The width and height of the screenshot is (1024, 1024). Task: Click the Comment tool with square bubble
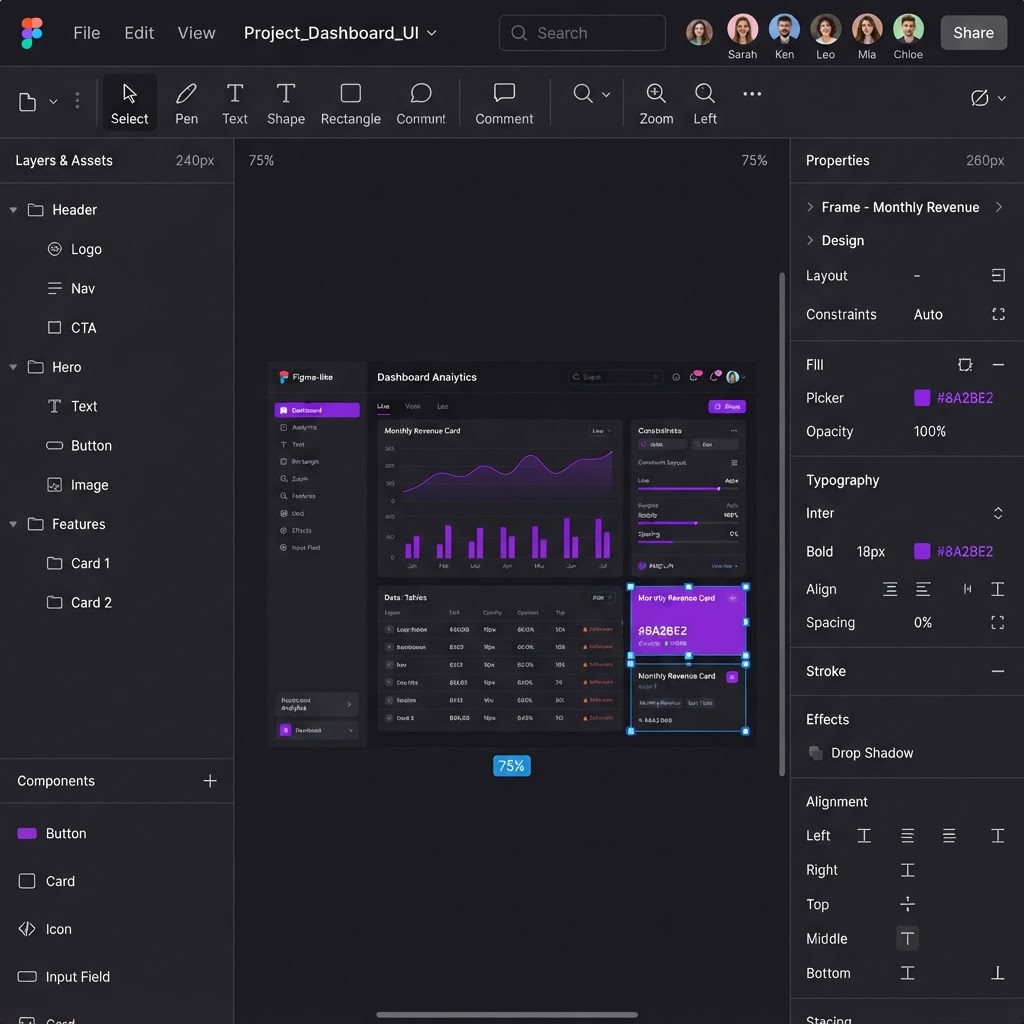click(504, 103)
